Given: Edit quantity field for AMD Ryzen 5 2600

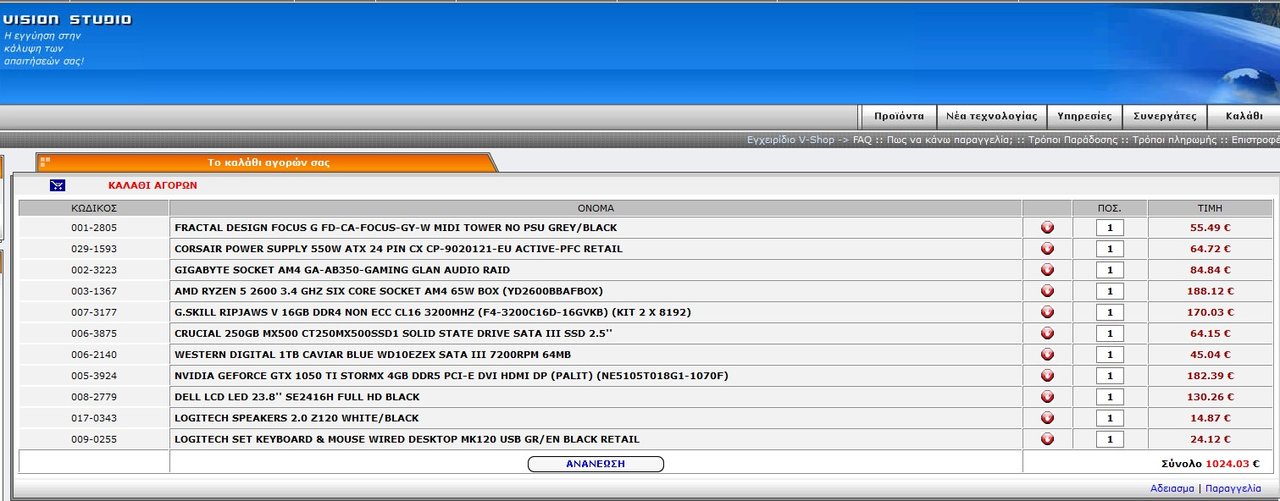Looking at the screenshot, I should 1110,291.
